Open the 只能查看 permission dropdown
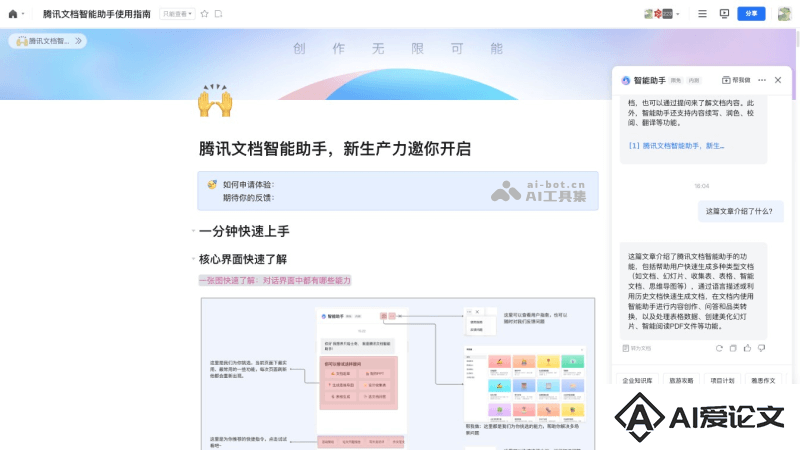This screenshot has width=800, height=450. [x=177, y=14]
